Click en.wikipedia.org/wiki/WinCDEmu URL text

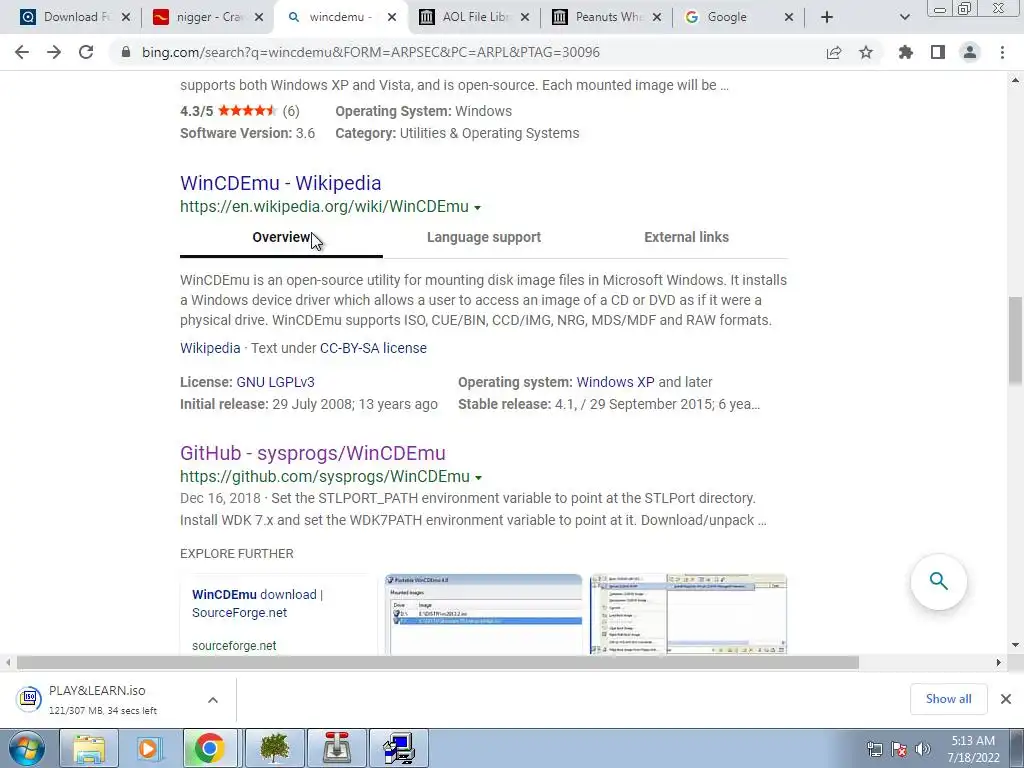pos(325,207)
